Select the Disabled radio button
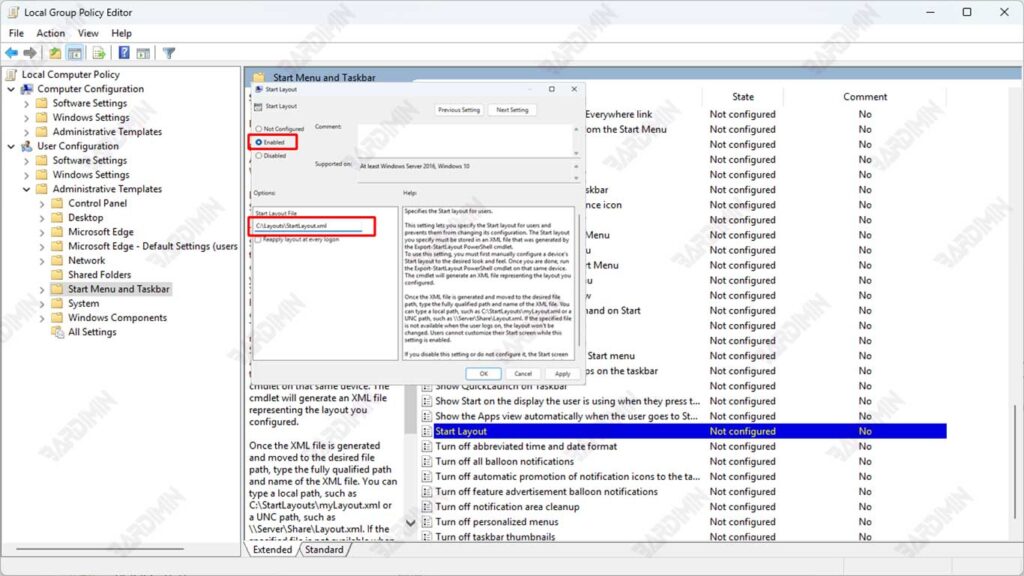 coord(259,155)
